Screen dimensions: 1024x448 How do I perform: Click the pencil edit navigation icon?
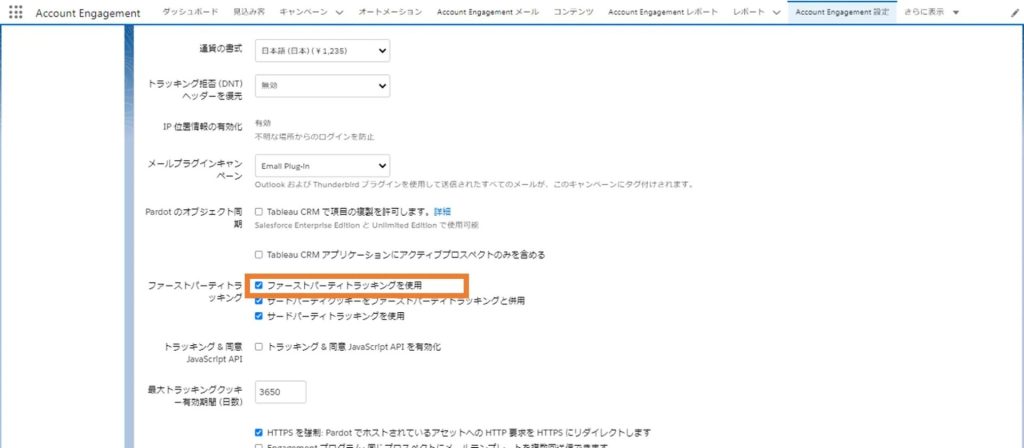point(1014,12)
